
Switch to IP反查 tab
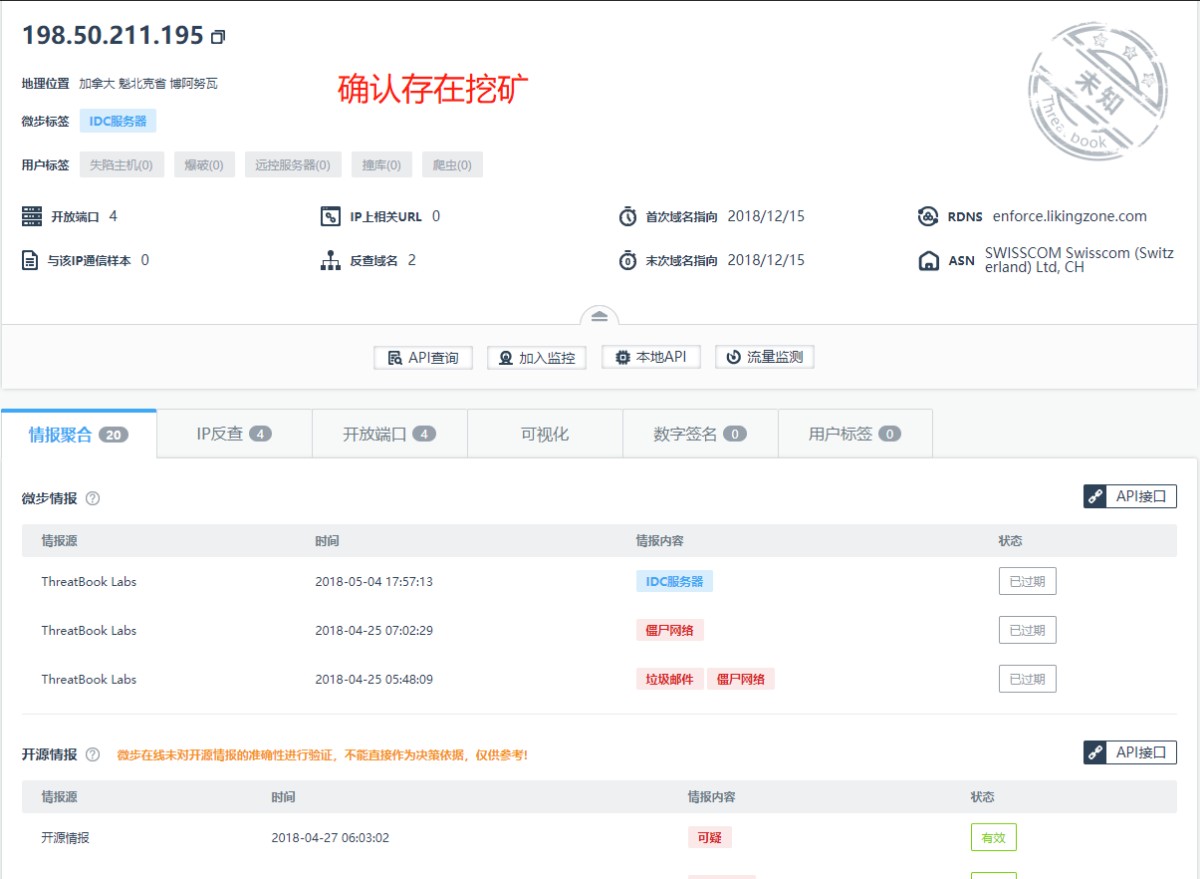[234, 434]
